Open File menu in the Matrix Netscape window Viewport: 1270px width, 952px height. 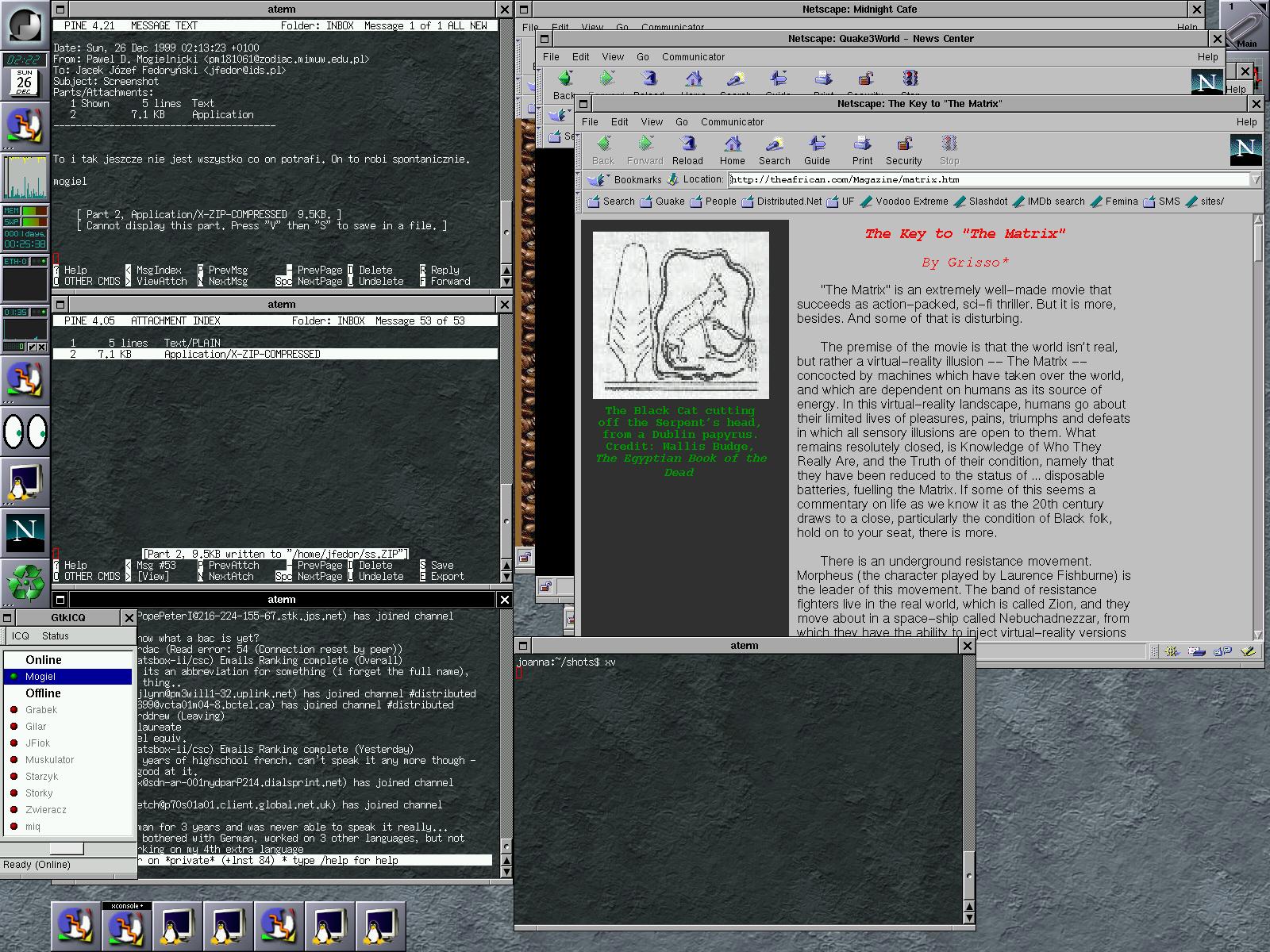pyautogui.click(x=590, y=122)
